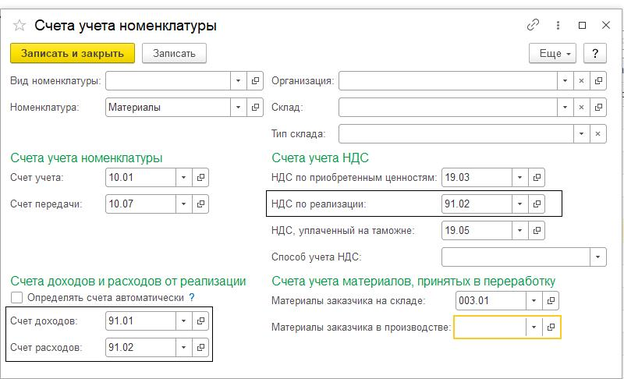The width and height of the screenshot is (624, 379).
Task: Open the three-dot window menu
Action: click(558, 25)
